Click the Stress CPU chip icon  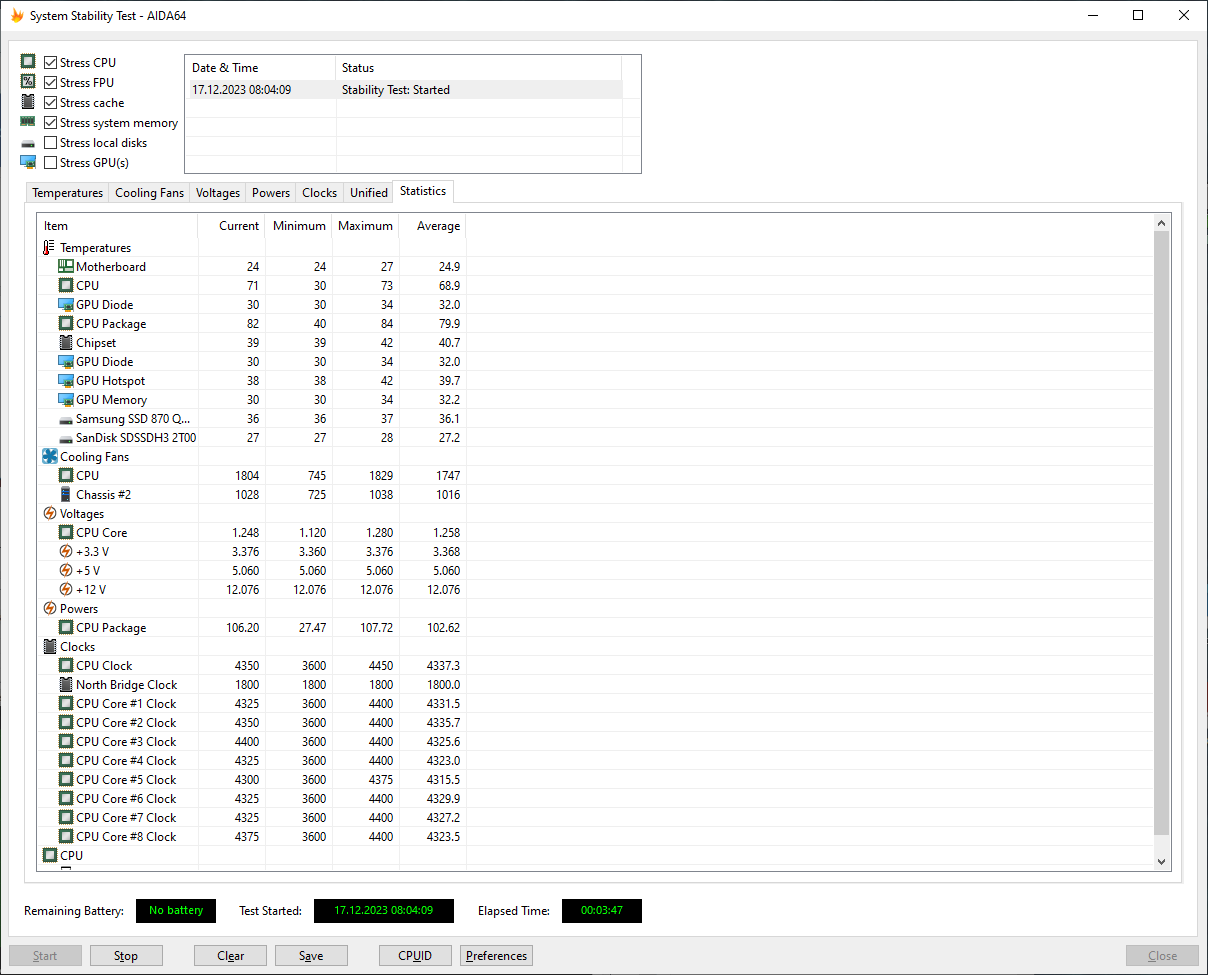(x=28, y=62)
